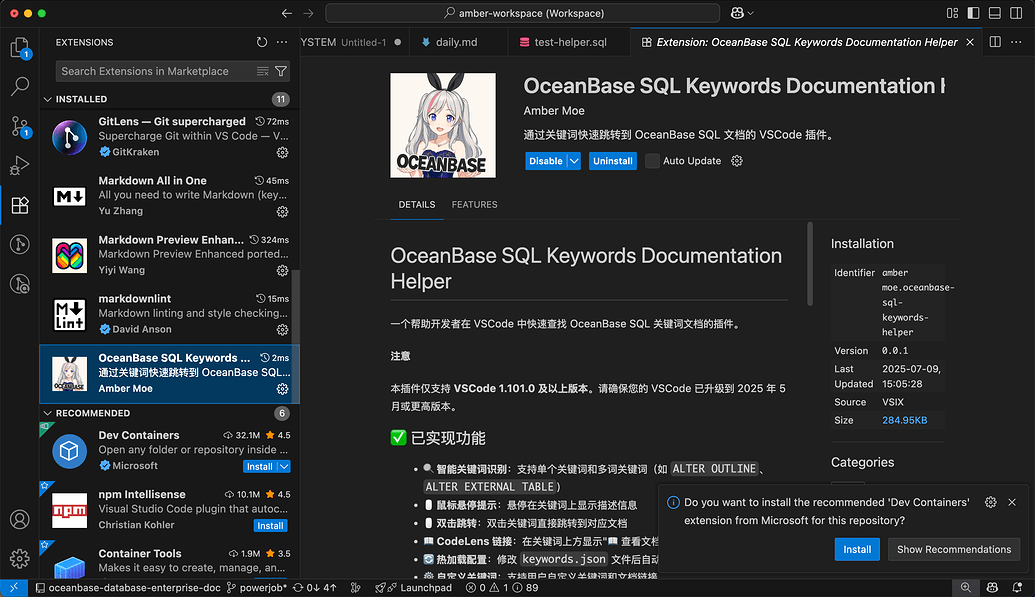Open Source Control view in activity bar
Viewport: 1035px width, 597px height.
coord(19,126)
